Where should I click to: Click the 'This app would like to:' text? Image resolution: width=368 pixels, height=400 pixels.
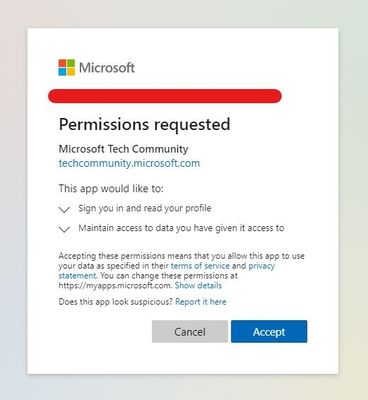(111, 189)
